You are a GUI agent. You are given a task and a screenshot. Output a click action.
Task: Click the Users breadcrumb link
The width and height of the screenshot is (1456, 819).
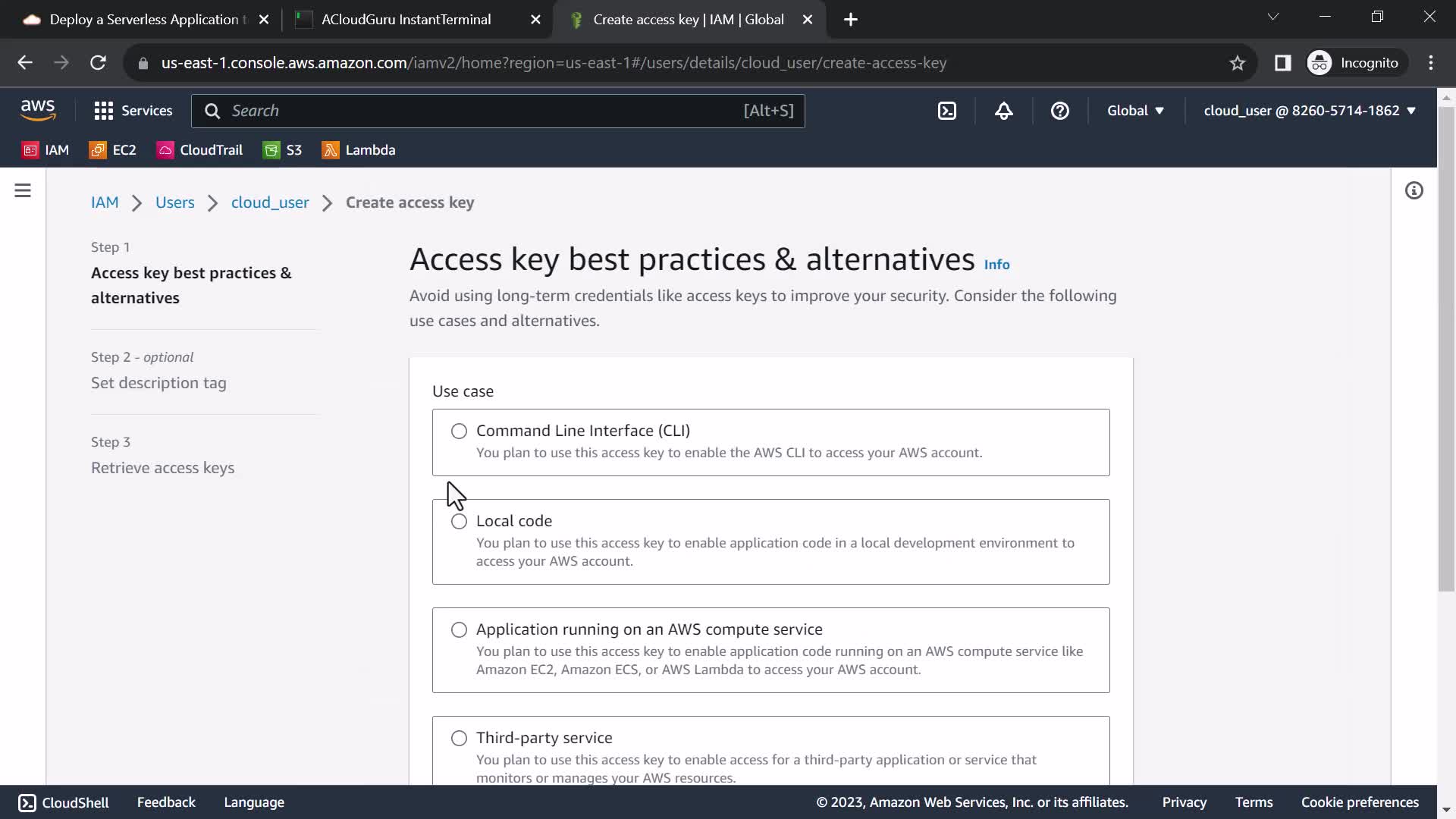[174, 202]
